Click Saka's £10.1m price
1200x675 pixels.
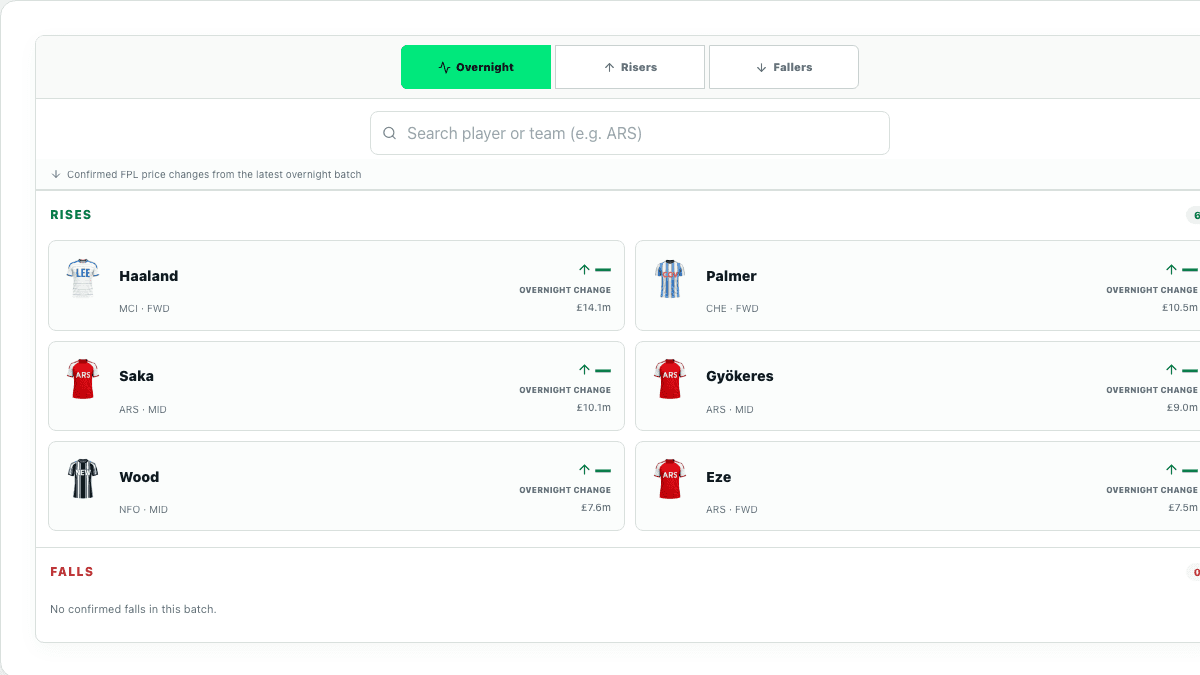(593, 408)
